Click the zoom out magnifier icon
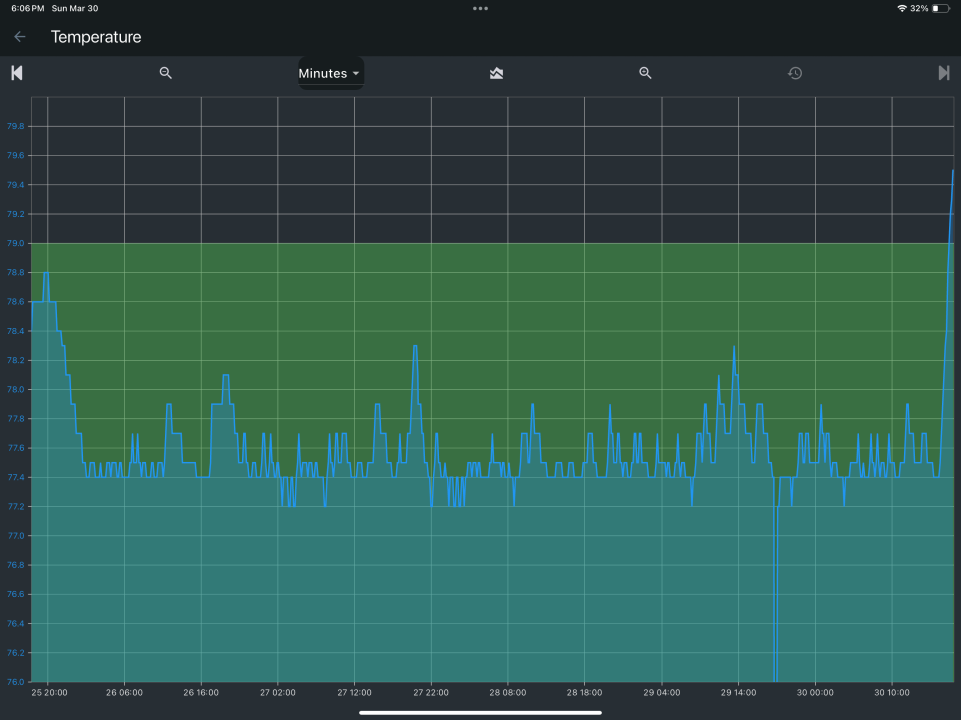This screenshot has height=720, width=961. tap(166, 73)
